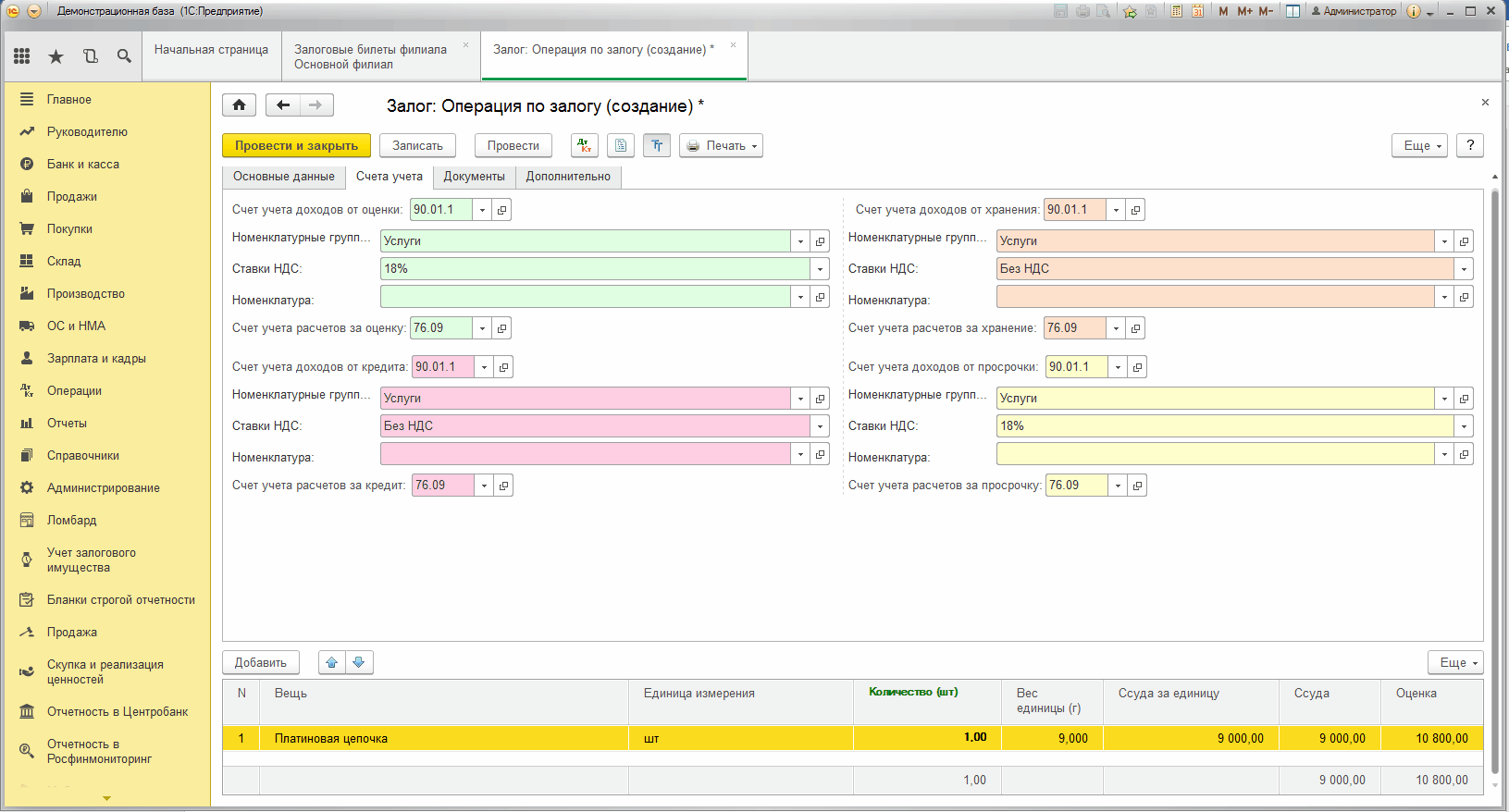Open the favorites star panel

click(x=56, y=56)
